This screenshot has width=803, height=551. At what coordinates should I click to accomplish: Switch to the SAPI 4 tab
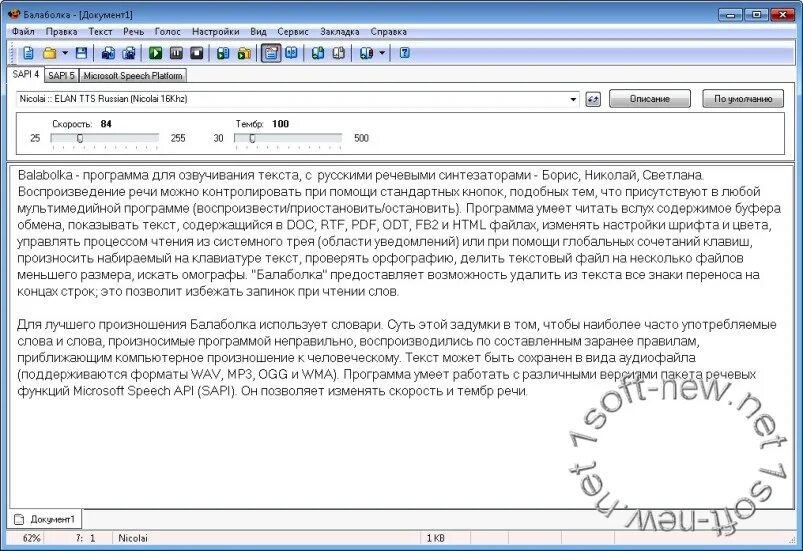point(26,74)
